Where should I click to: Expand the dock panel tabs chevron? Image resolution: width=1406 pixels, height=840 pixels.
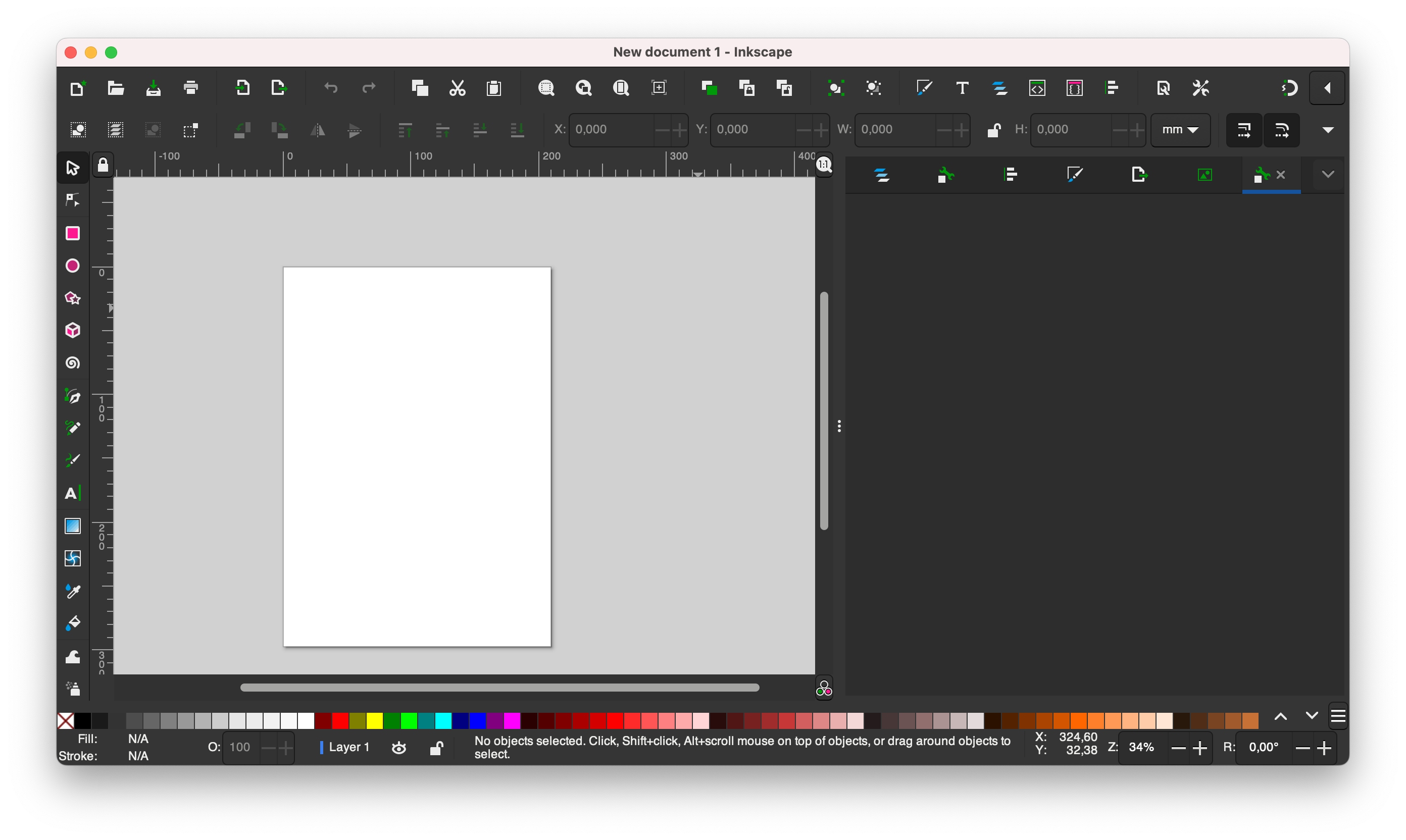pyautogui.click(x=1328, y=174)
